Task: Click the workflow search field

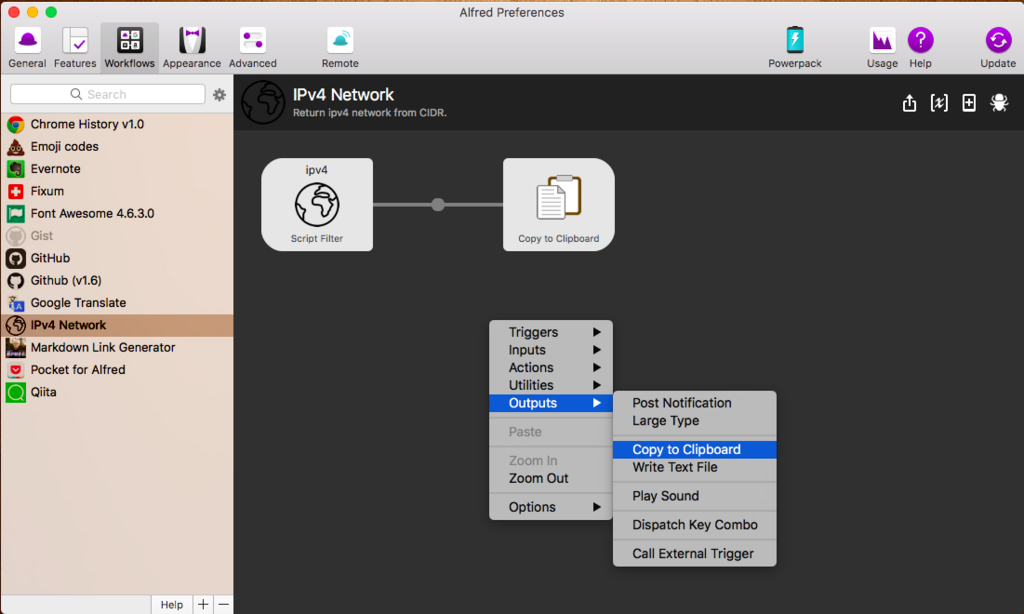Action: tap(108, 94)
